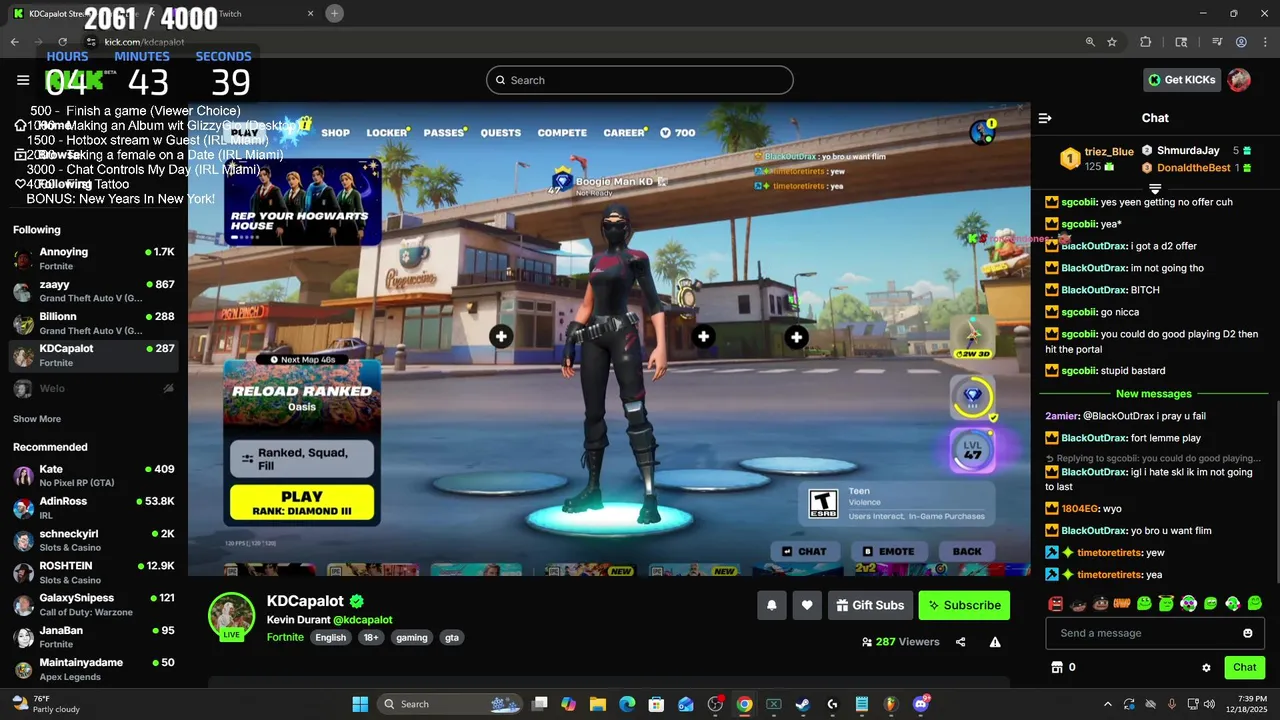Click into the Kick search box

click(640, 80)
